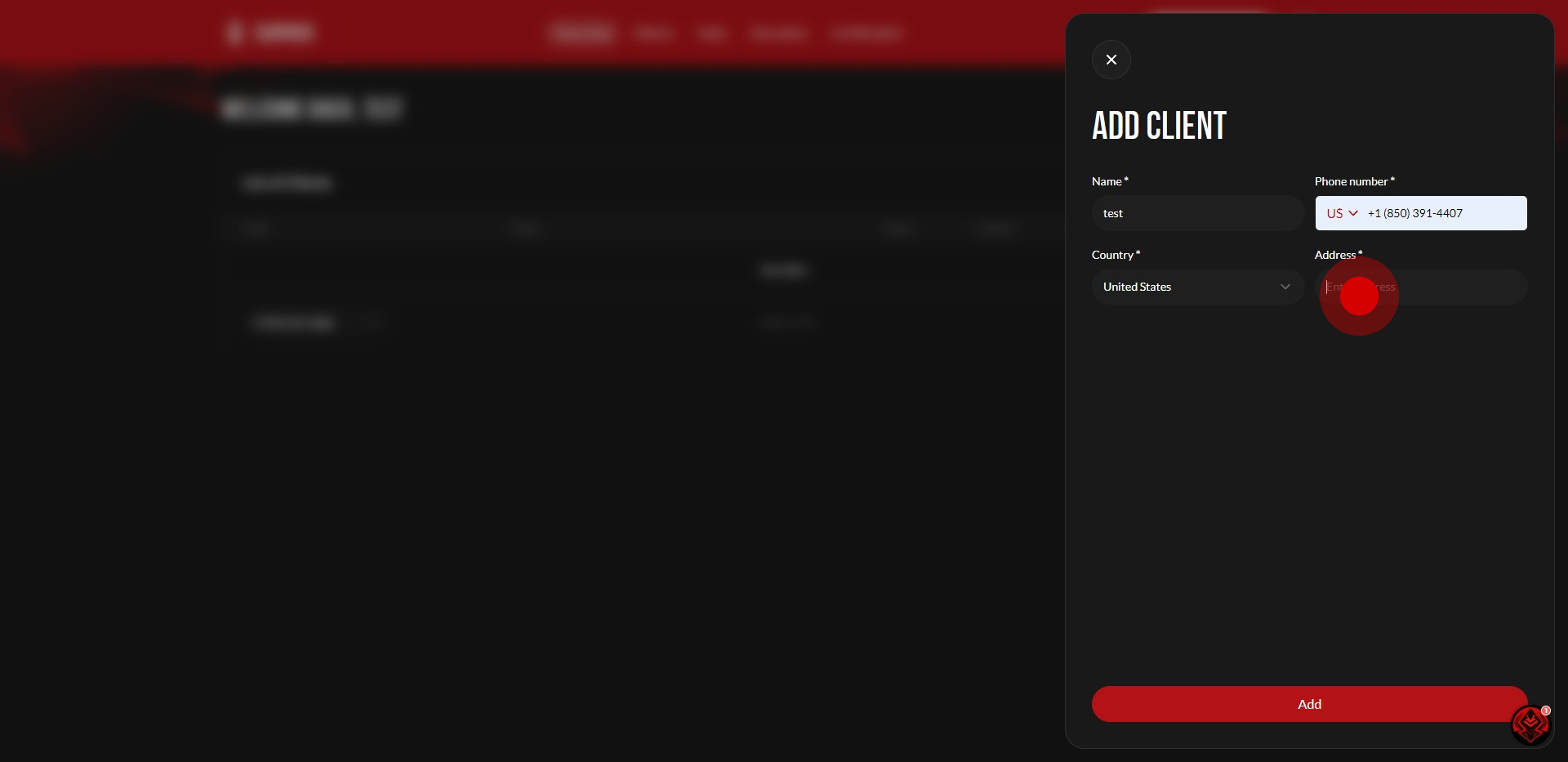Click the blurred welcome heading behind panel
This screenshot has width=1568, height=762.
(312, 109)
